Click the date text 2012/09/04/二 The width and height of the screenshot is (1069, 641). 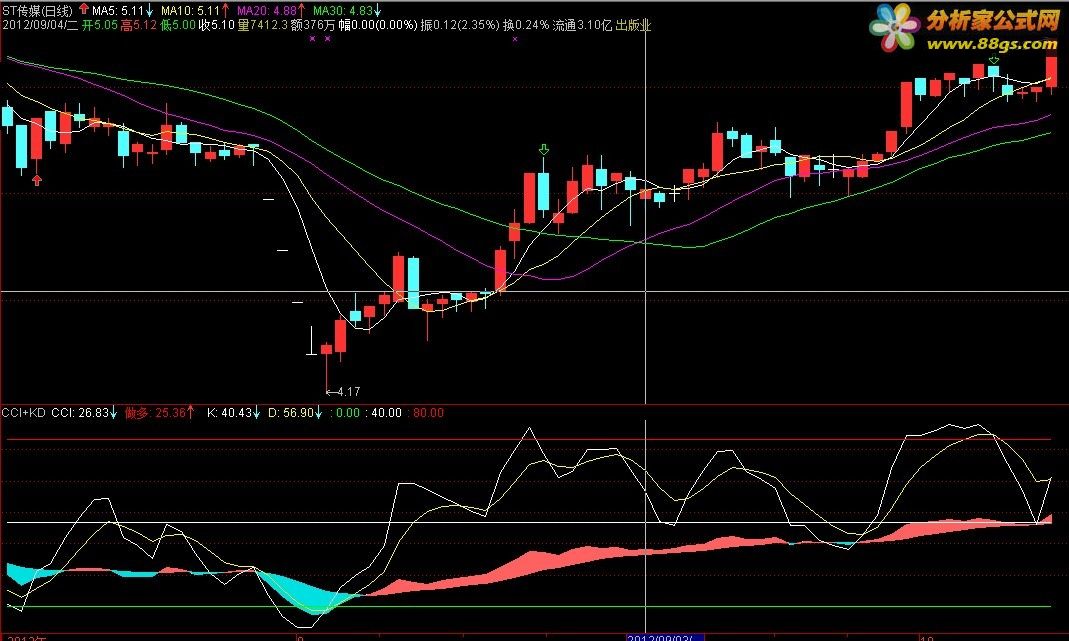tap(40, 25)
